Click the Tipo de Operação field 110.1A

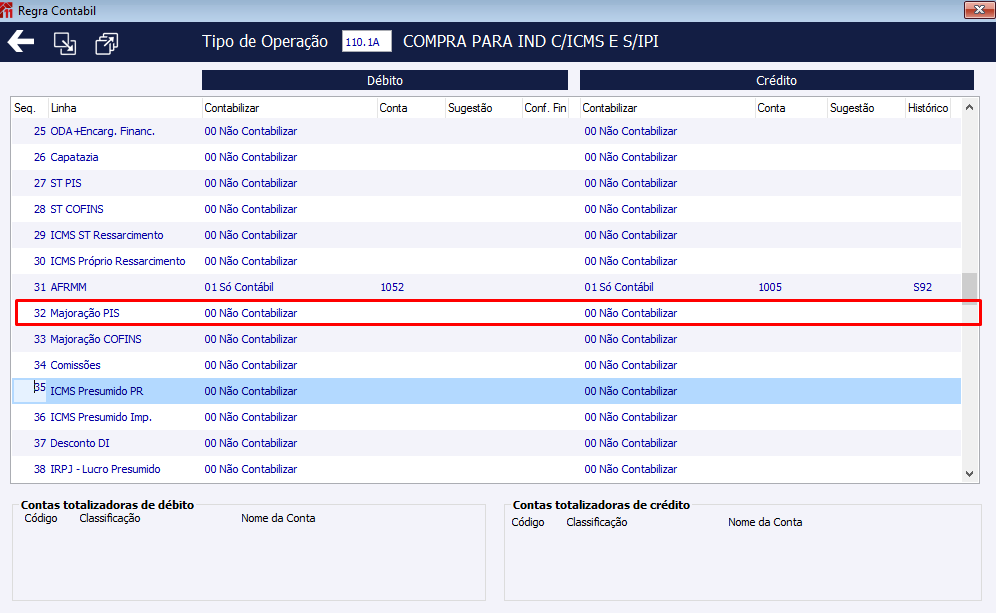click(367, 41)
